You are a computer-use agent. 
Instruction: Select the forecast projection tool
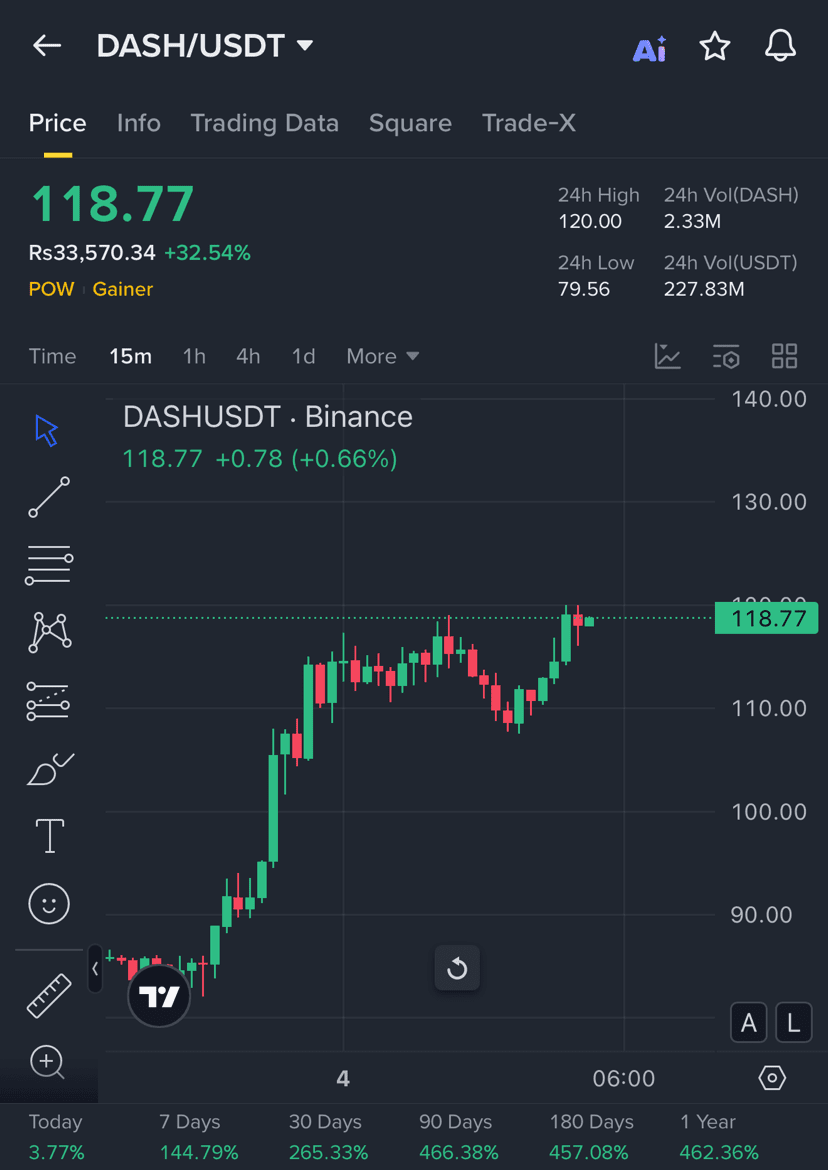click(48, 701)
